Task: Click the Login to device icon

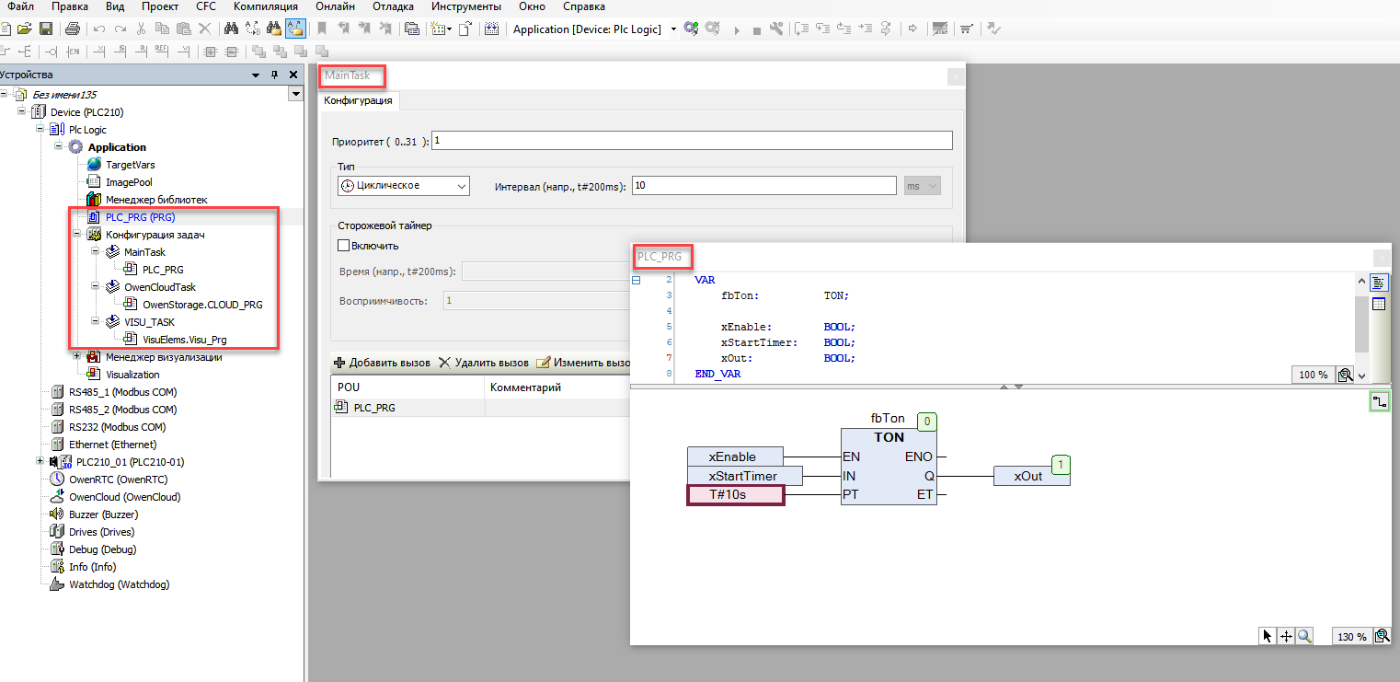Action: click(691, 29)
